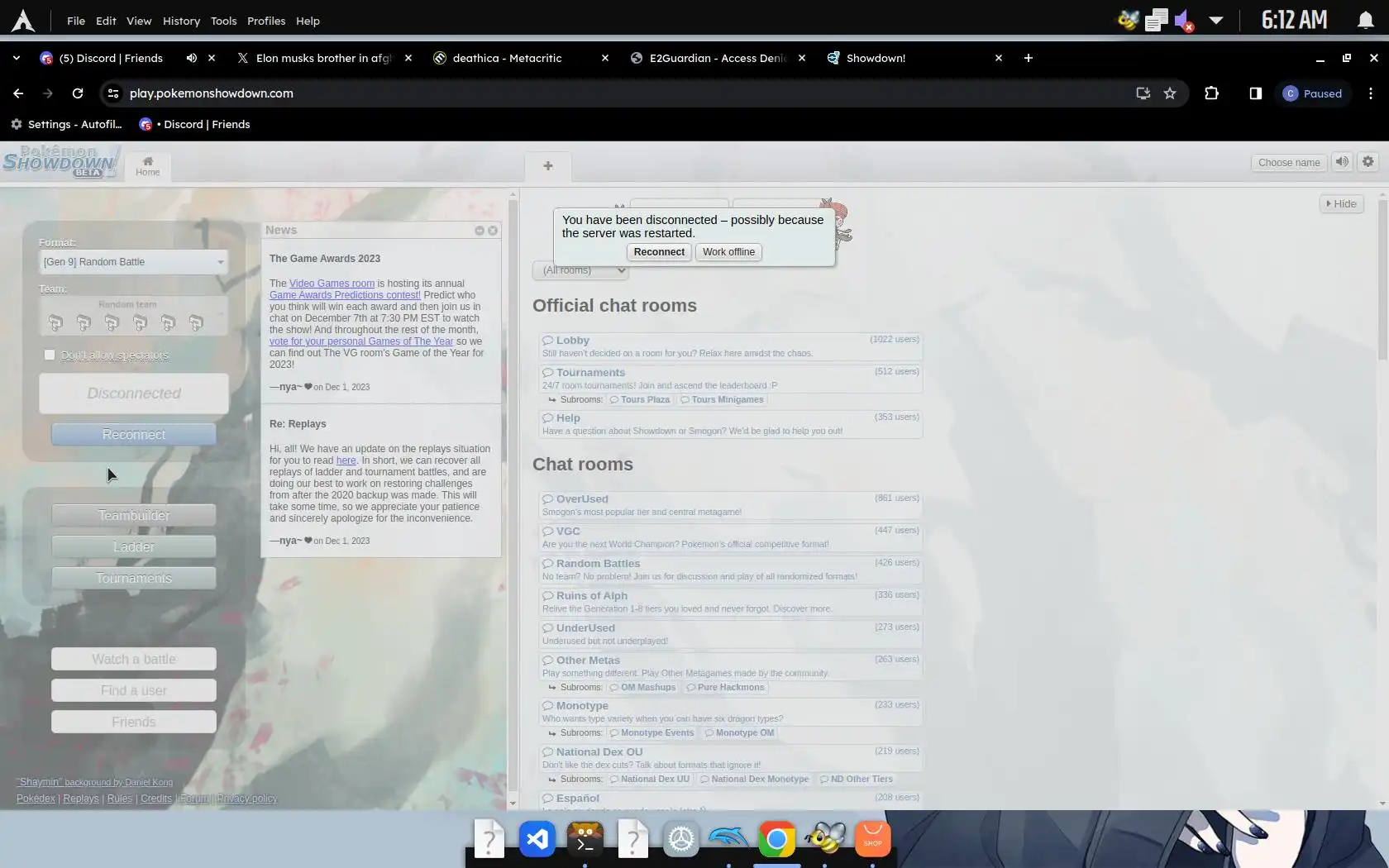Click Work offline in the popup

tap(728, 252)
